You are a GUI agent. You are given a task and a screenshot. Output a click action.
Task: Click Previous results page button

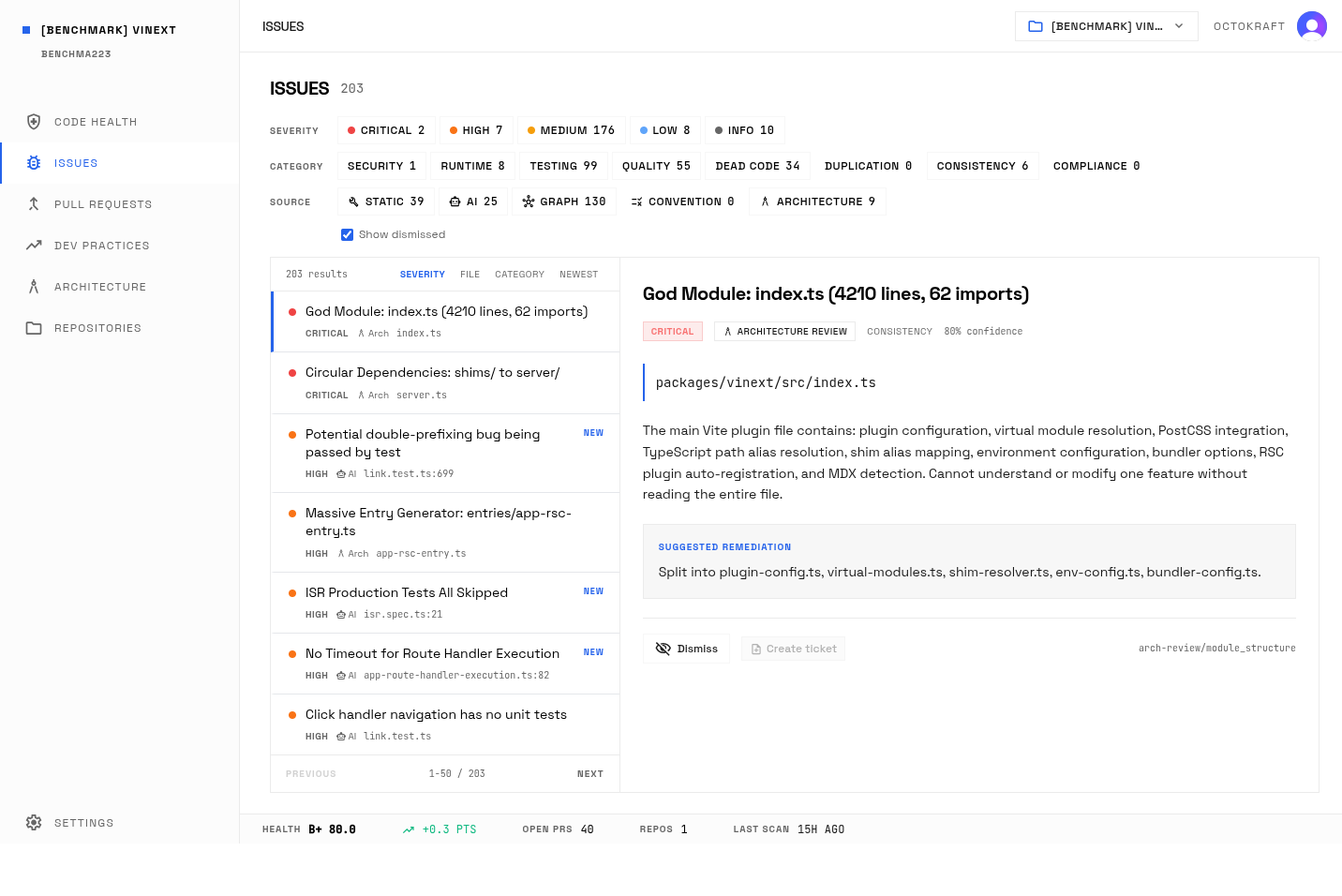pos(311,774)
